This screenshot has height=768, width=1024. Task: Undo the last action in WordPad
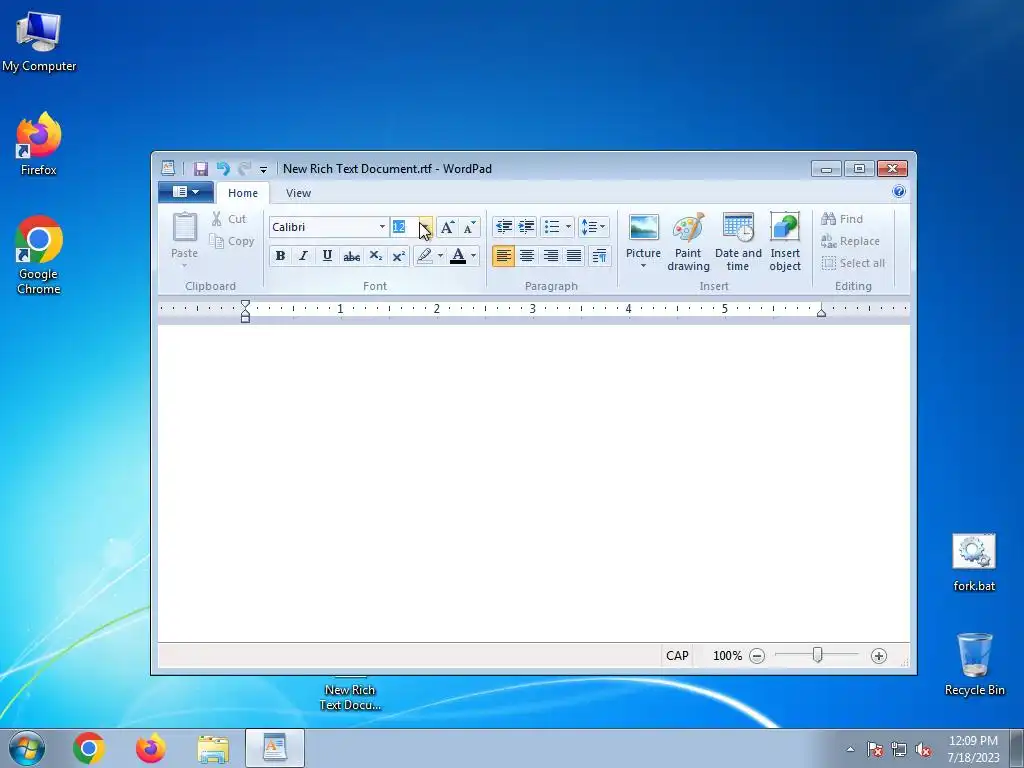click(223, 168)
